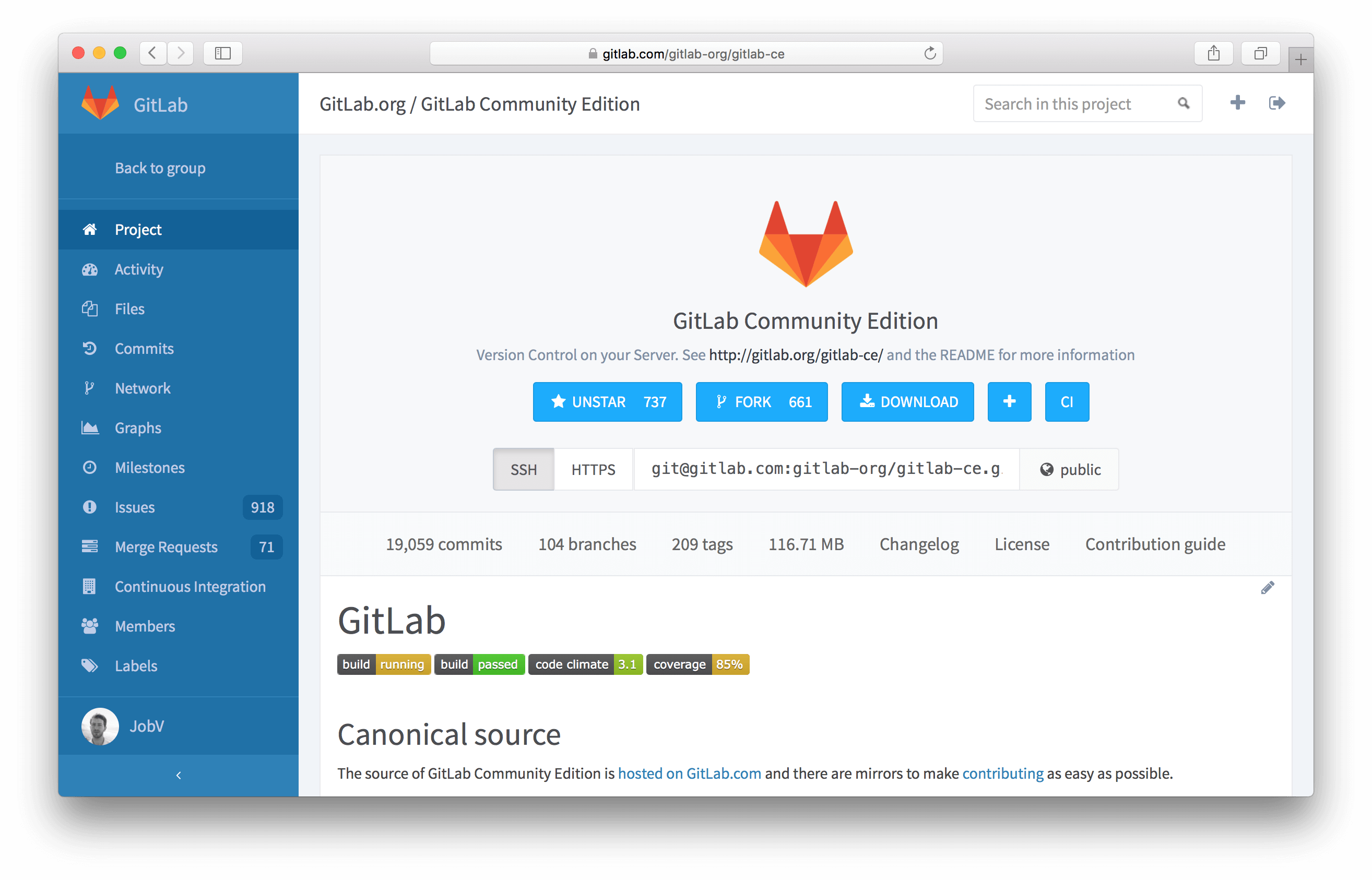Click the Safari share icon
The height and width of the screenshot is (880, 1372).
click(x=1213, y=53)
